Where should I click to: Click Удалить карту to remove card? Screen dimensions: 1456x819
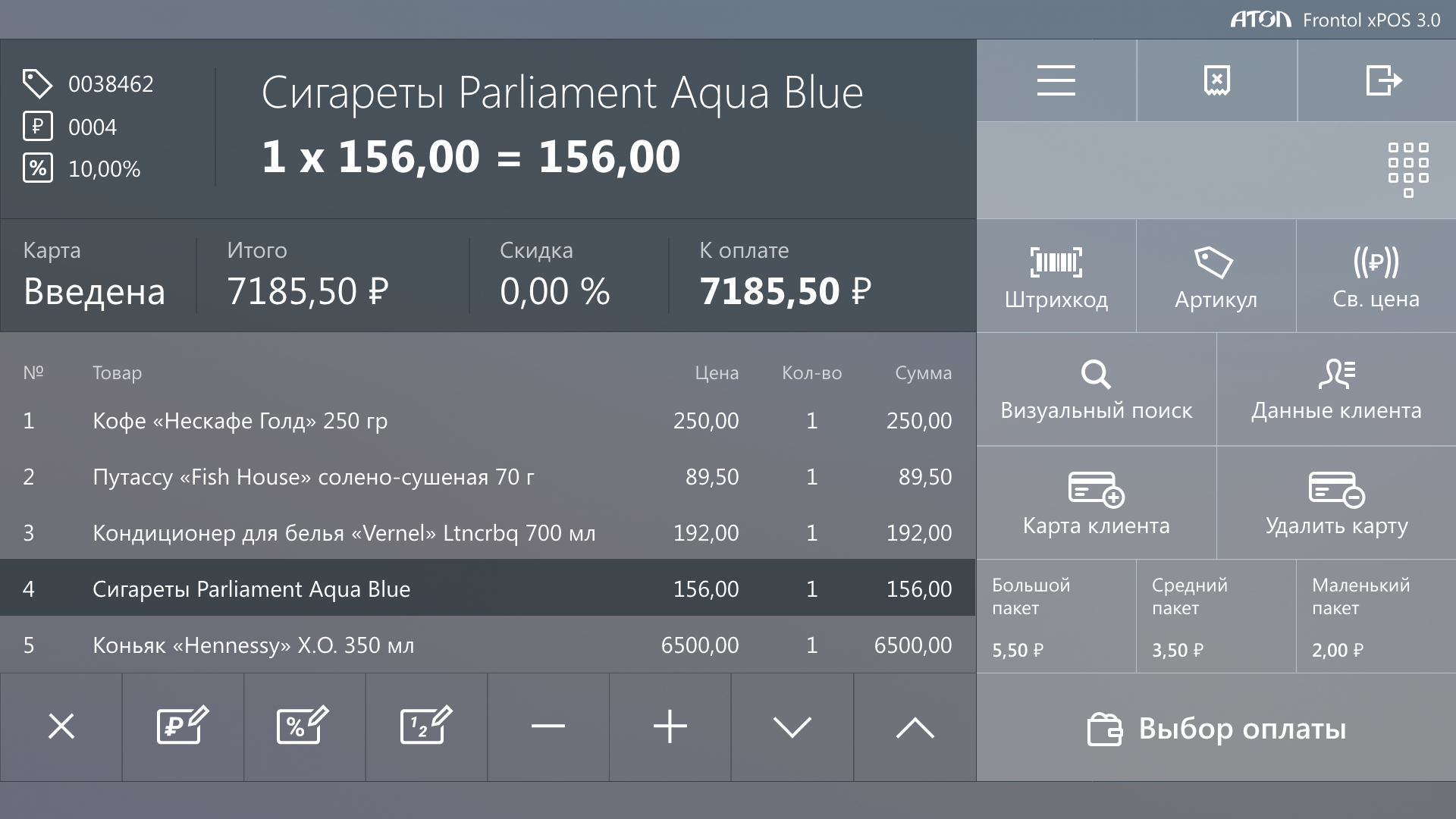coord(1336,503)
